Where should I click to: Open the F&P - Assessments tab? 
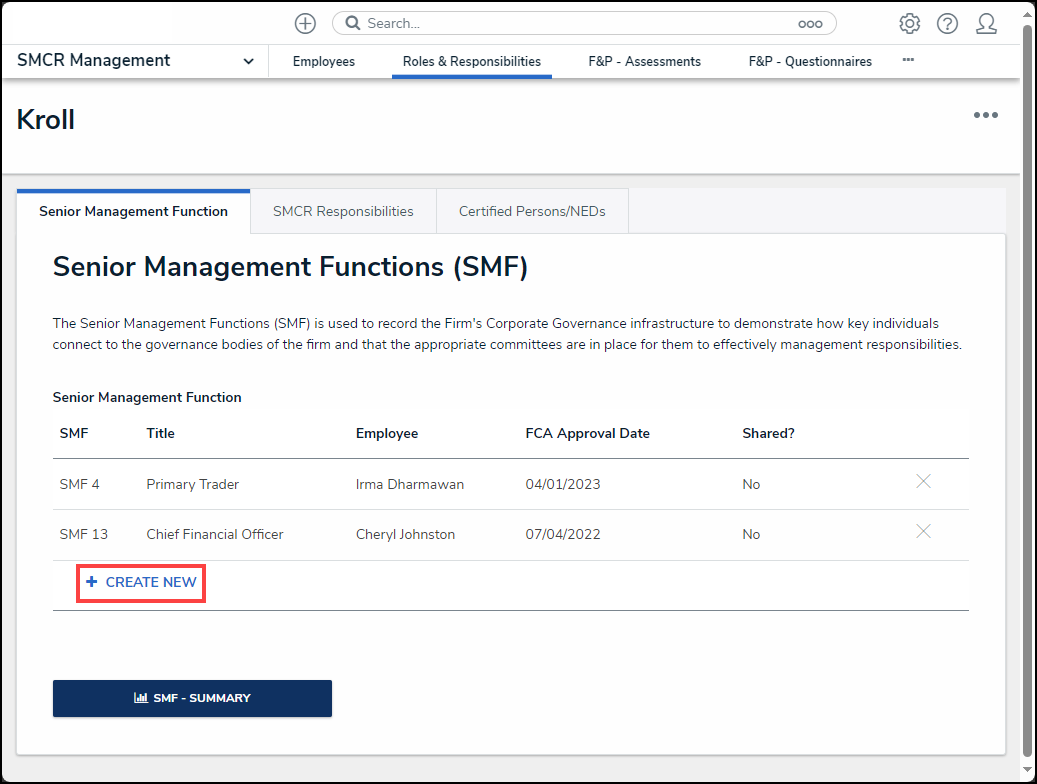(x=644, y=61)
